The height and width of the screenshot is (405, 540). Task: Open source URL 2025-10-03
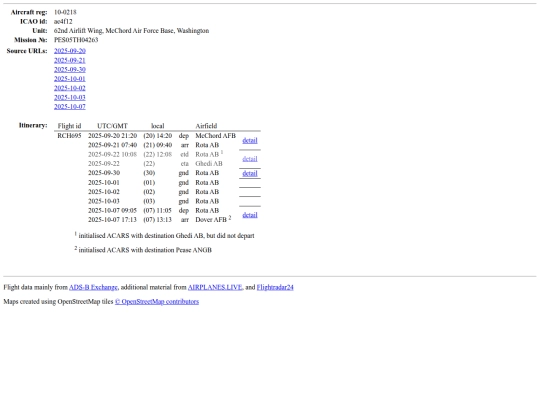tap(70, 97)
